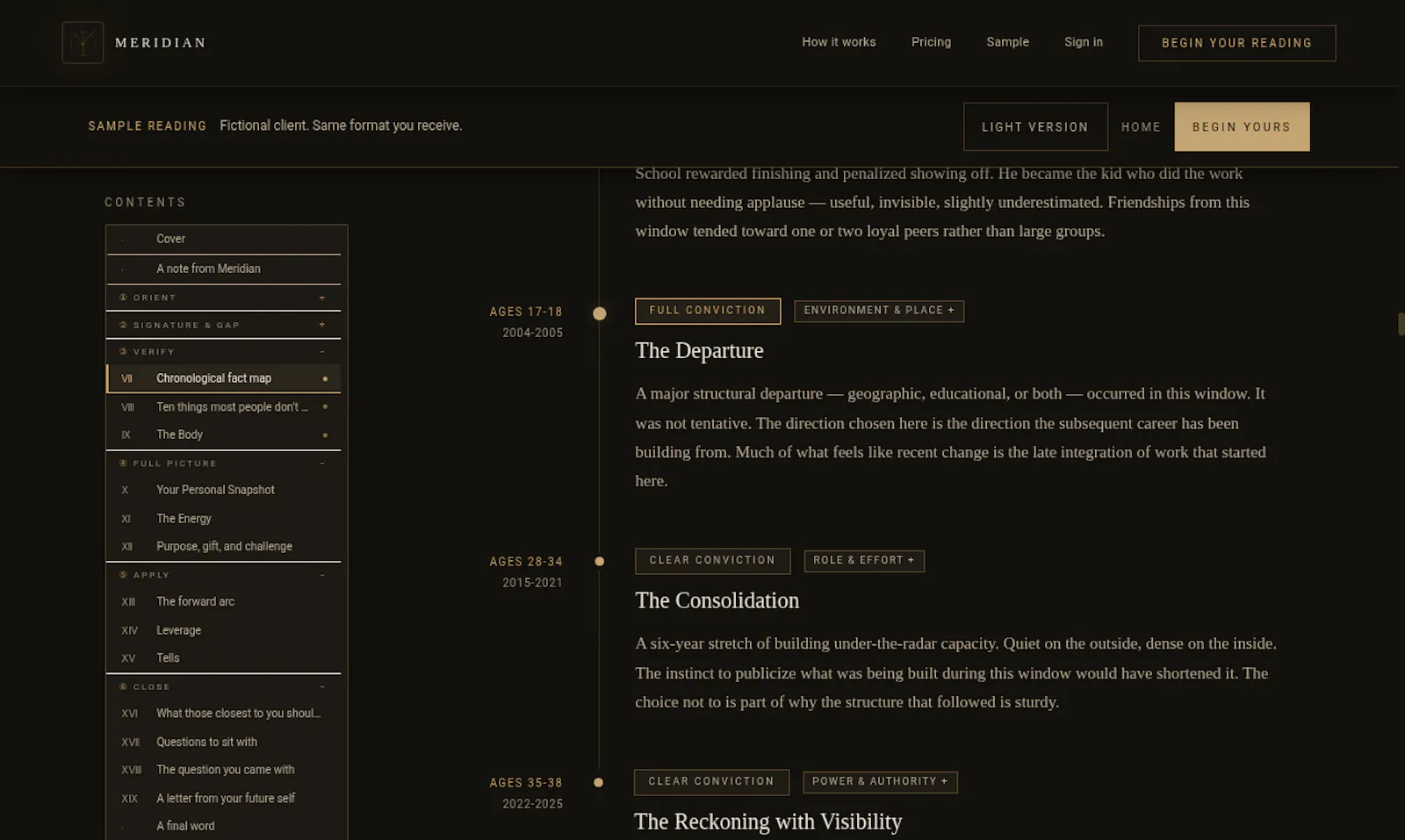1405x840 pixels.
Task: Click Sign in
Action: coord(1084,42)
